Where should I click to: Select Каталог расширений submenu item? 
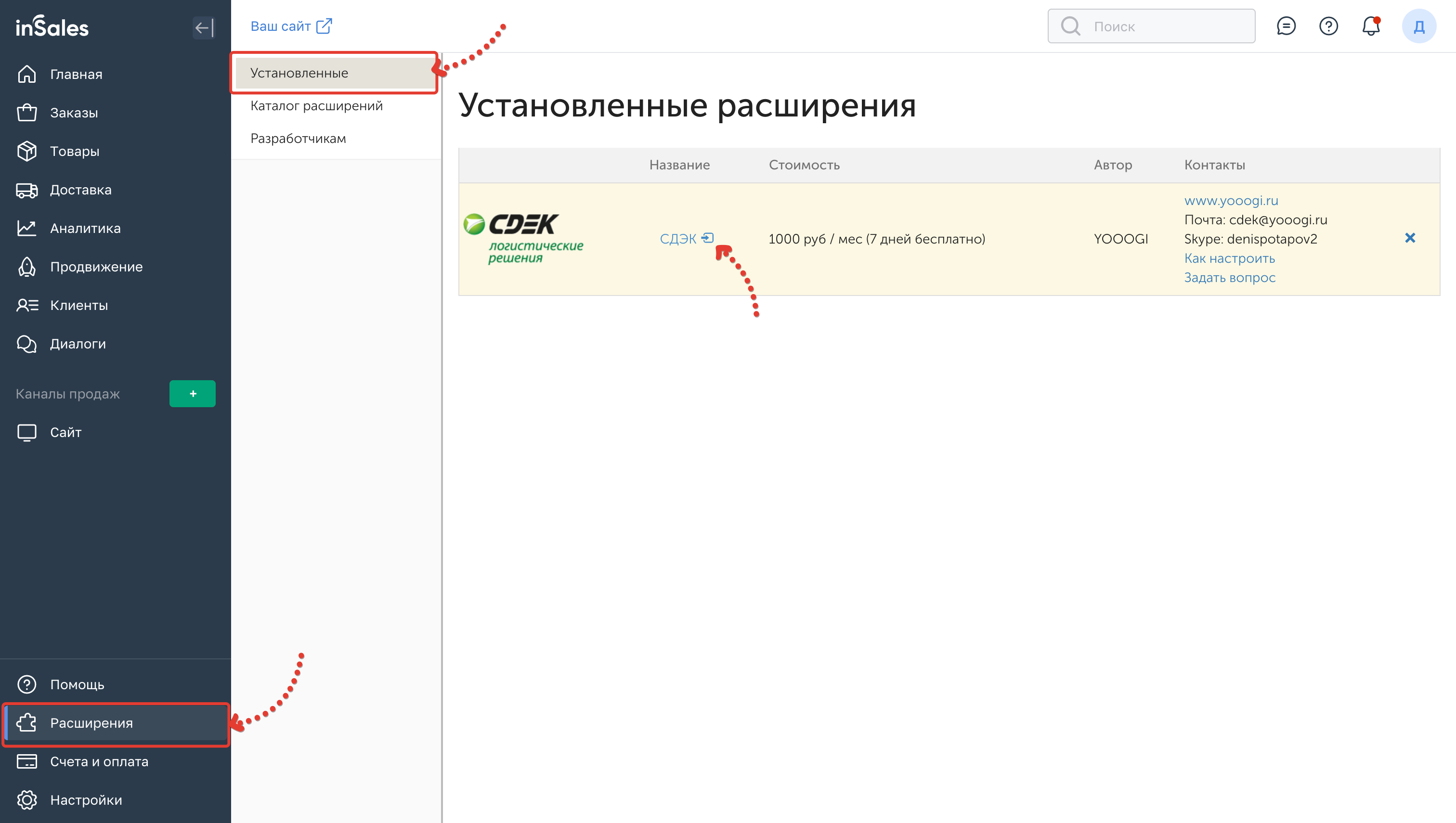point(317,106)
